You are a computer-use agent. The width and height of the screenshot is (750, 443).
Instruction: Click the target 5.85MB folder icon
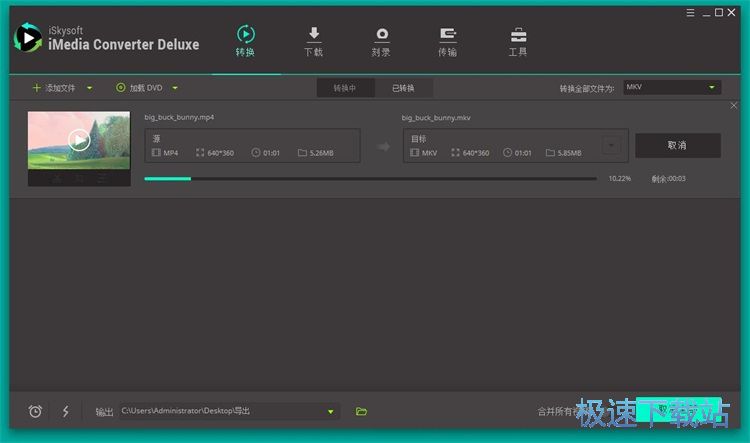(550, 153)
